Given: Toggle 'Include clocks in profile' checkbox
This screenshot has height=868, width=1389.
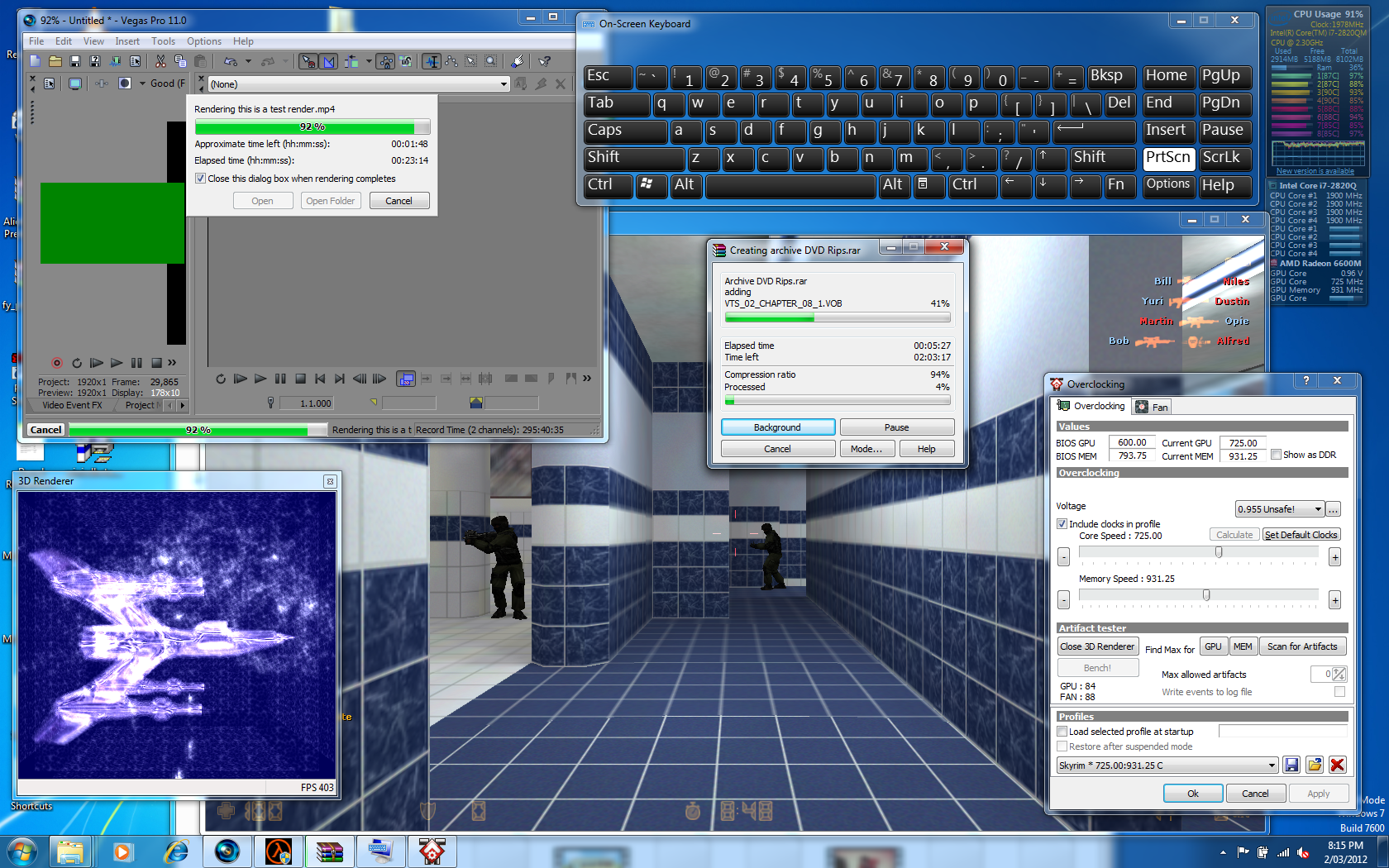Looking at the screenshot, I should pyautogui.click(x=1062, y=524).
